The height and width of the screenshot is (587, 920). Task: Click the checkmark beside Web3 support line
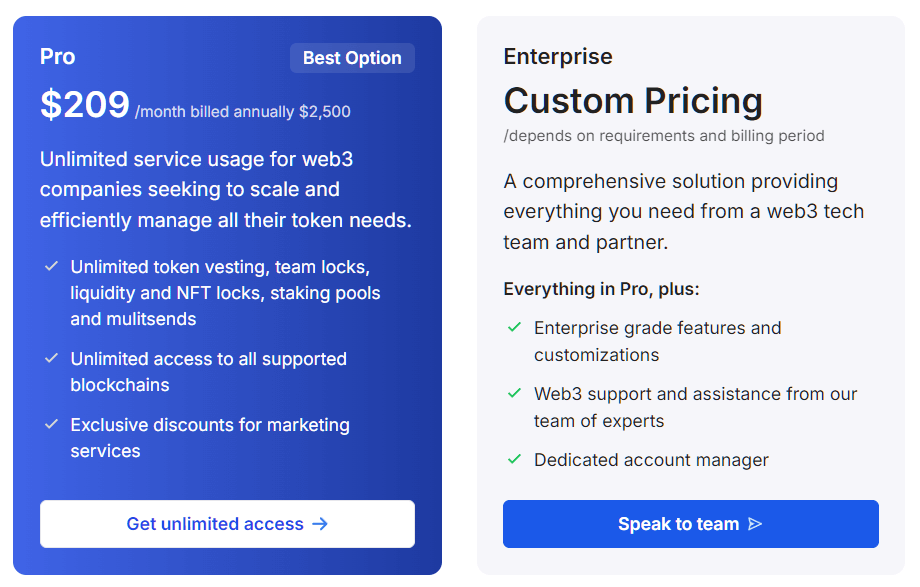point(515,393)
